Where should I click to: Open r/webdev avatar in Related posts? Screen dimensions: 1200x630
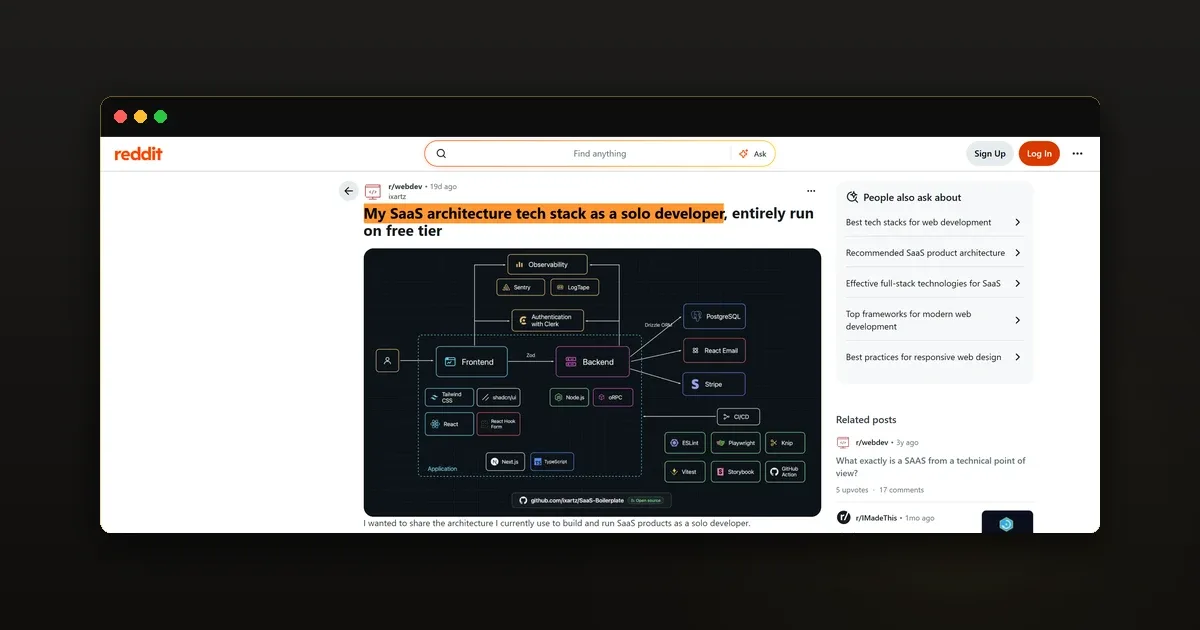pos(843,442)
